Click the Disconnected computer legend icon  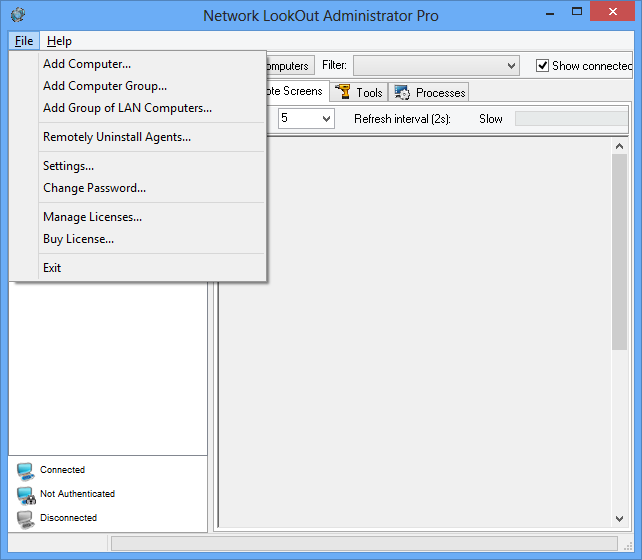click(25, 519)
